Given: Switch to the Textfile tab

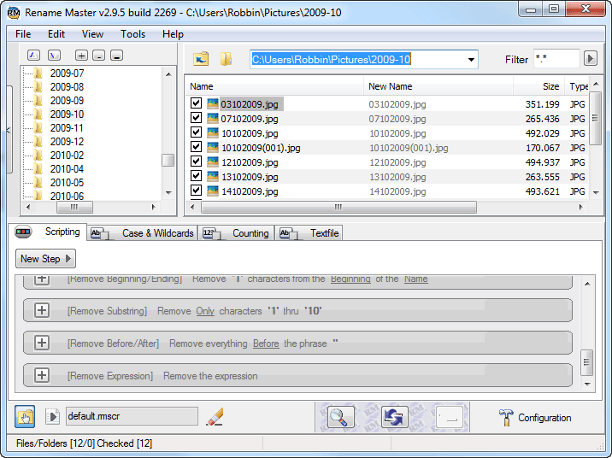Looking at the screenshot, I should coord(309,233).
